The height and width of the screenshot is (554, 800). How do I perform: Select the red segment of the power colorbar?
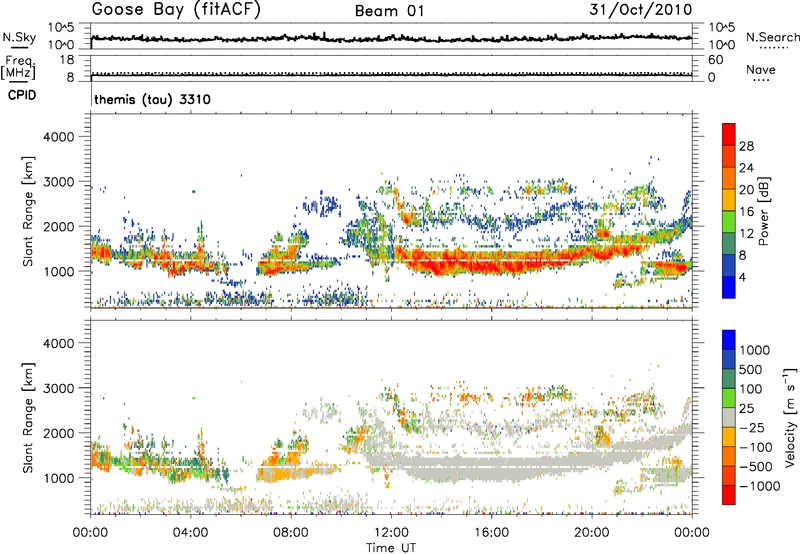coord(729,135)
